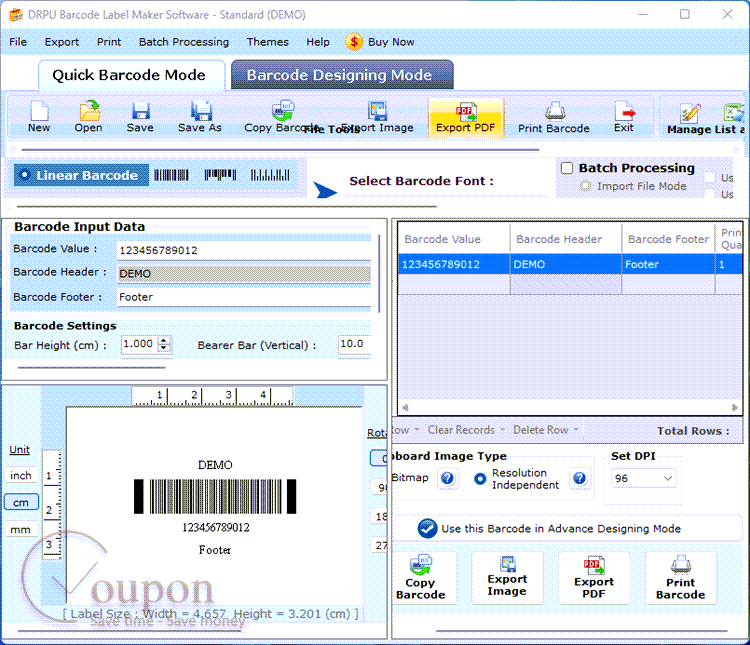Click the Bearer Bar (Vertical) value field

(354, 344)
